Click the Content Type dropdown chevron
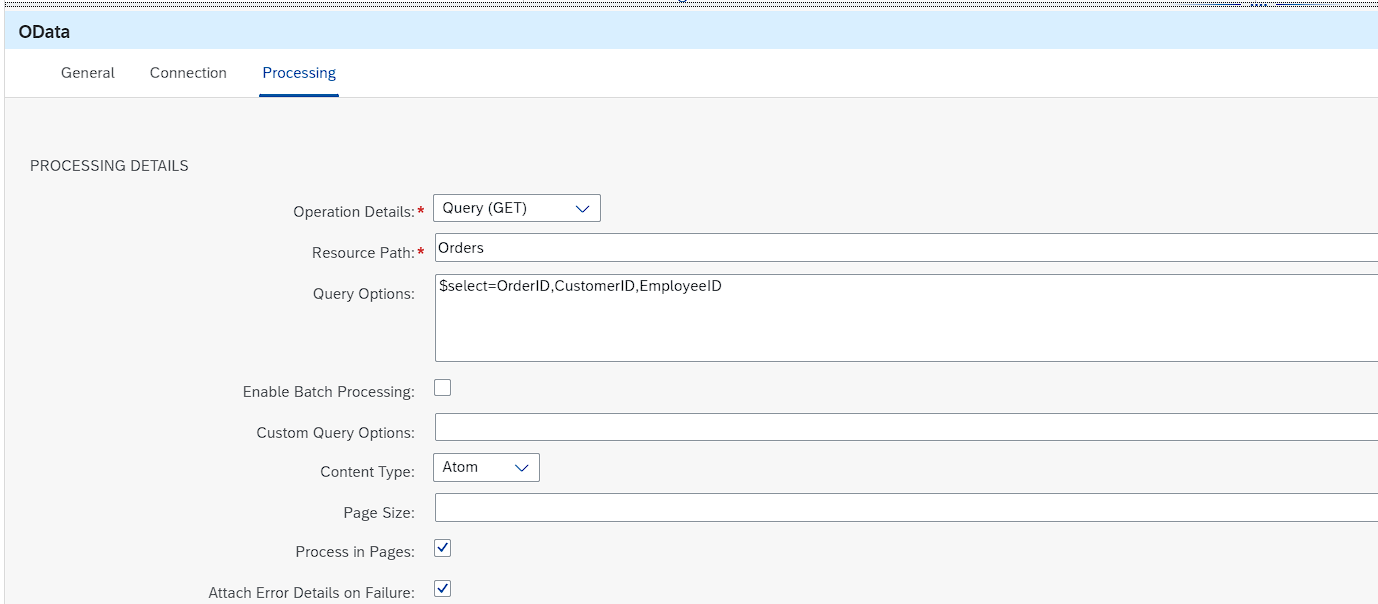 [x=521, y=467]
